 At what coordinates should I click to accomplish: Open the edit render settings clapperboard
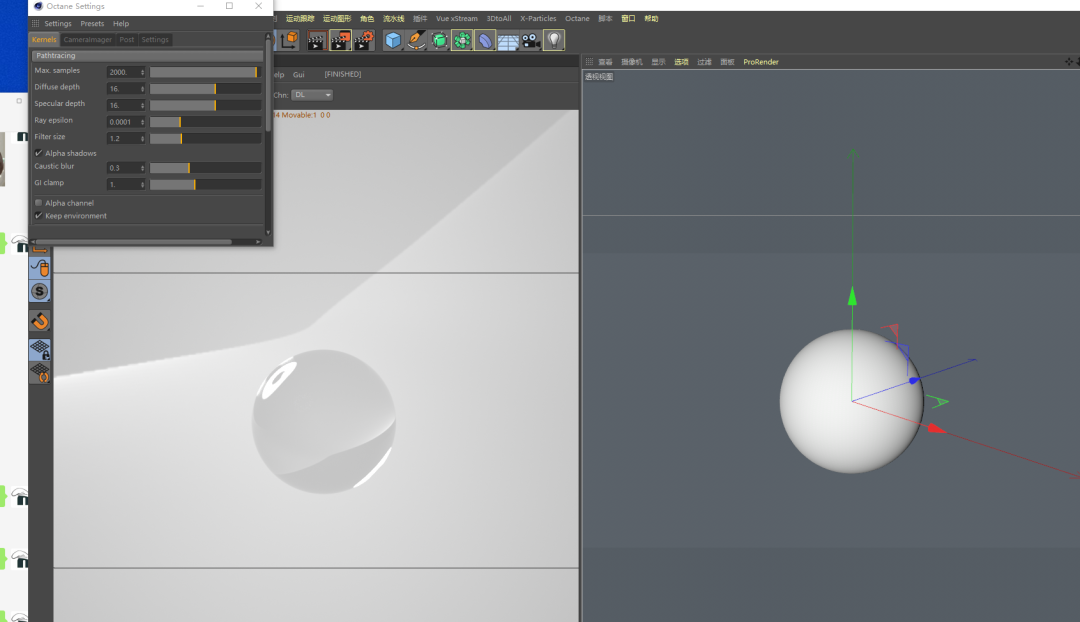pos(364,40)
